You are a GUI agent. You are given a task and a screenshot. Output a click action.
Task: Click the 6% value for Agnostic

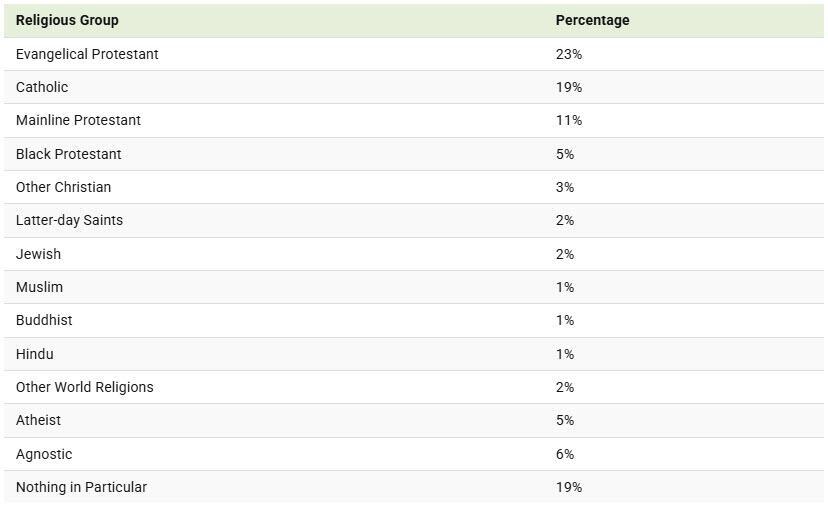click(x=565, y=454)
